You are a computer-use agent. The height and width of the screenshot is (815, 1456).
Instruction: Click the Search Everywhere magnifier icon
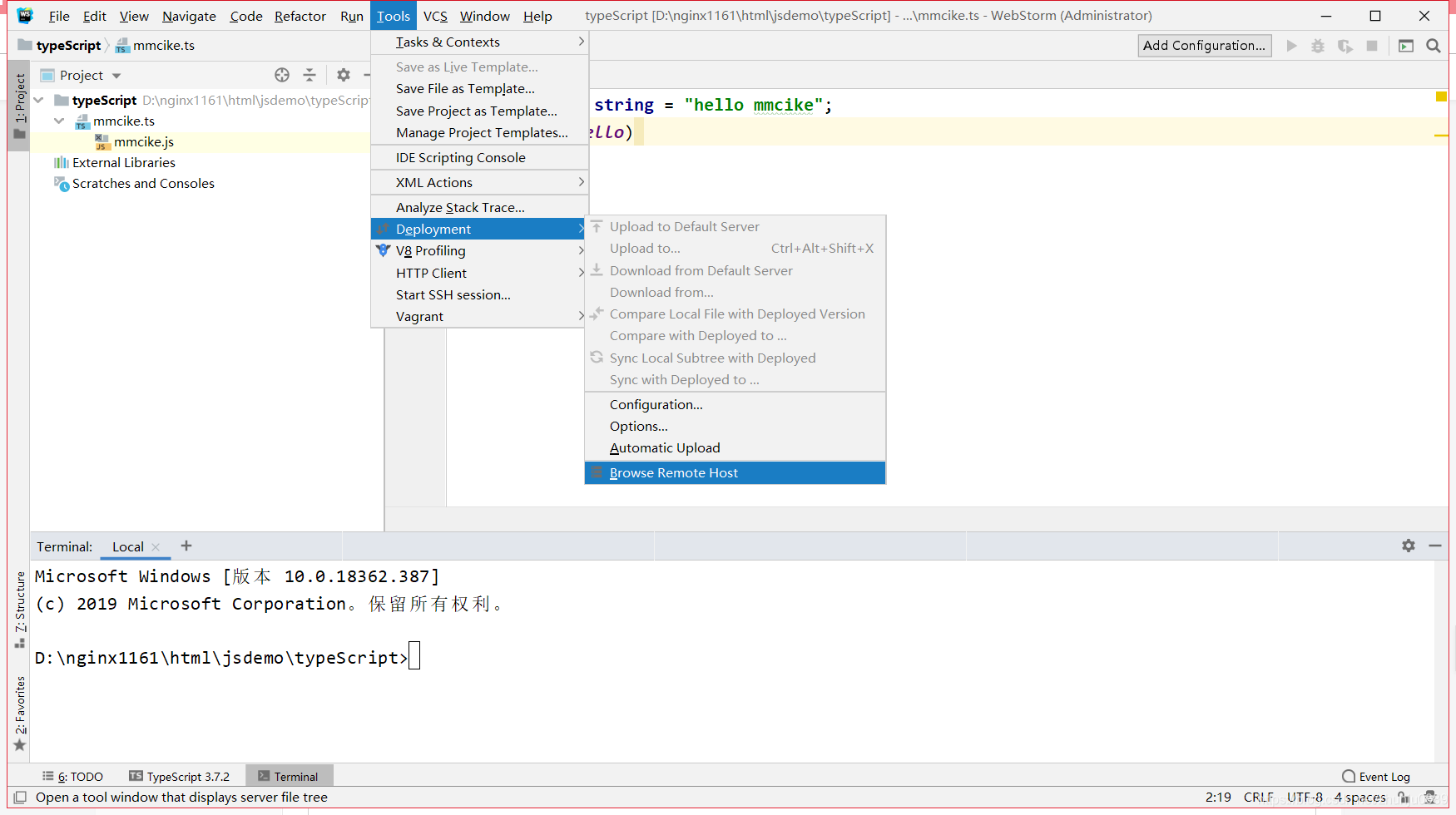coord(1434,46)
